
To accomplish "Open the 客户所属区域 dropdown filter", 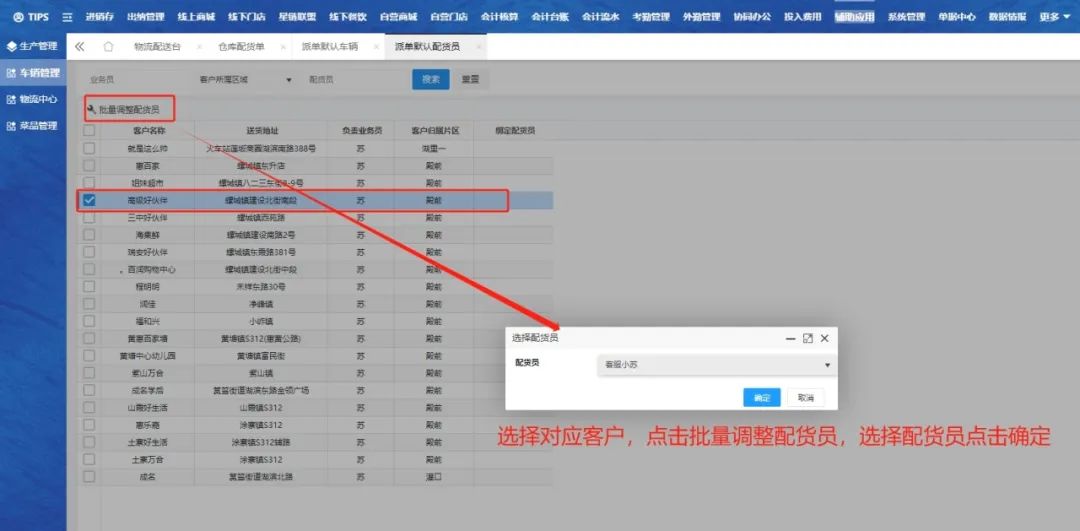I will point(245,79).
